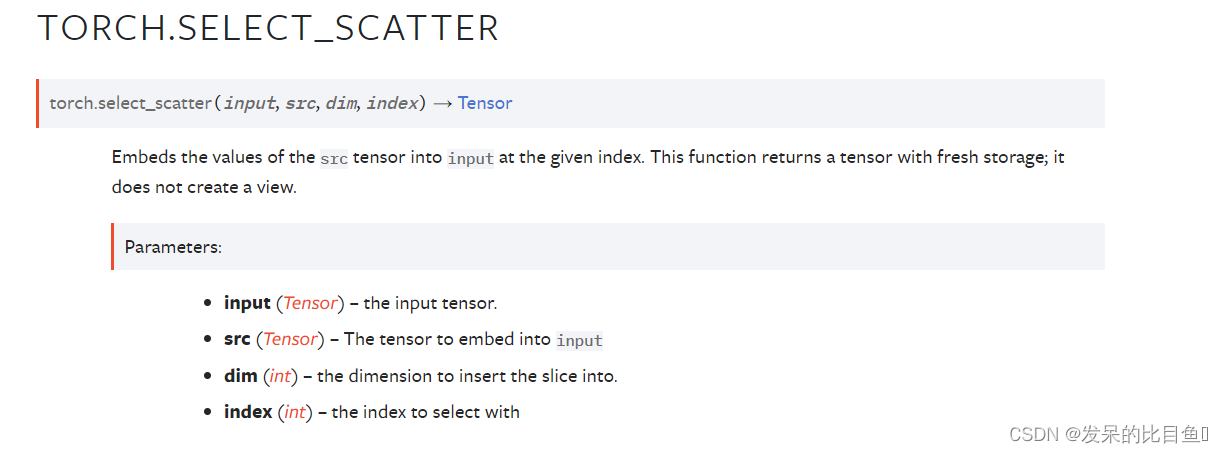This screenshot has width=1223, height=453.
Task: Click the src code tag in description
Action: 334,158
